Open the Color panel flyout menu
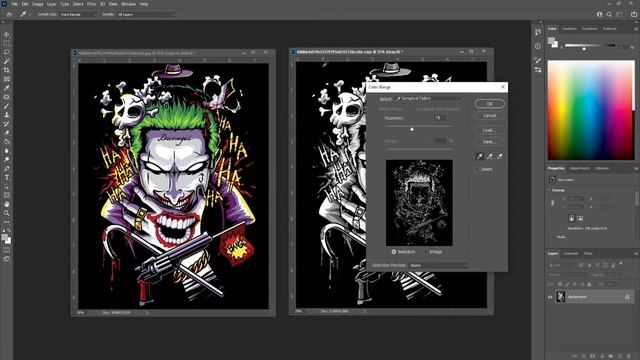The width and height of the screenshot is (640, 360). (636, 29)
